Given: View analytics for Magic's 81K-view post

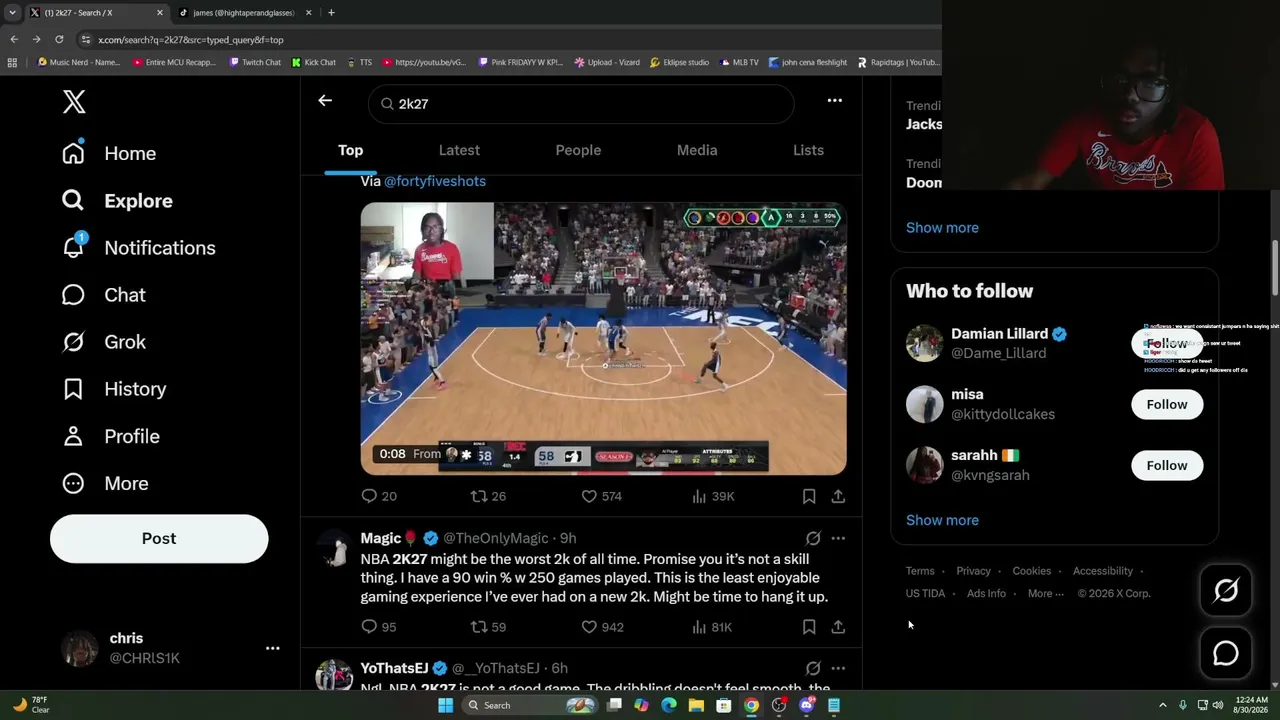Looking at the screenshot, I should point(712,627).
